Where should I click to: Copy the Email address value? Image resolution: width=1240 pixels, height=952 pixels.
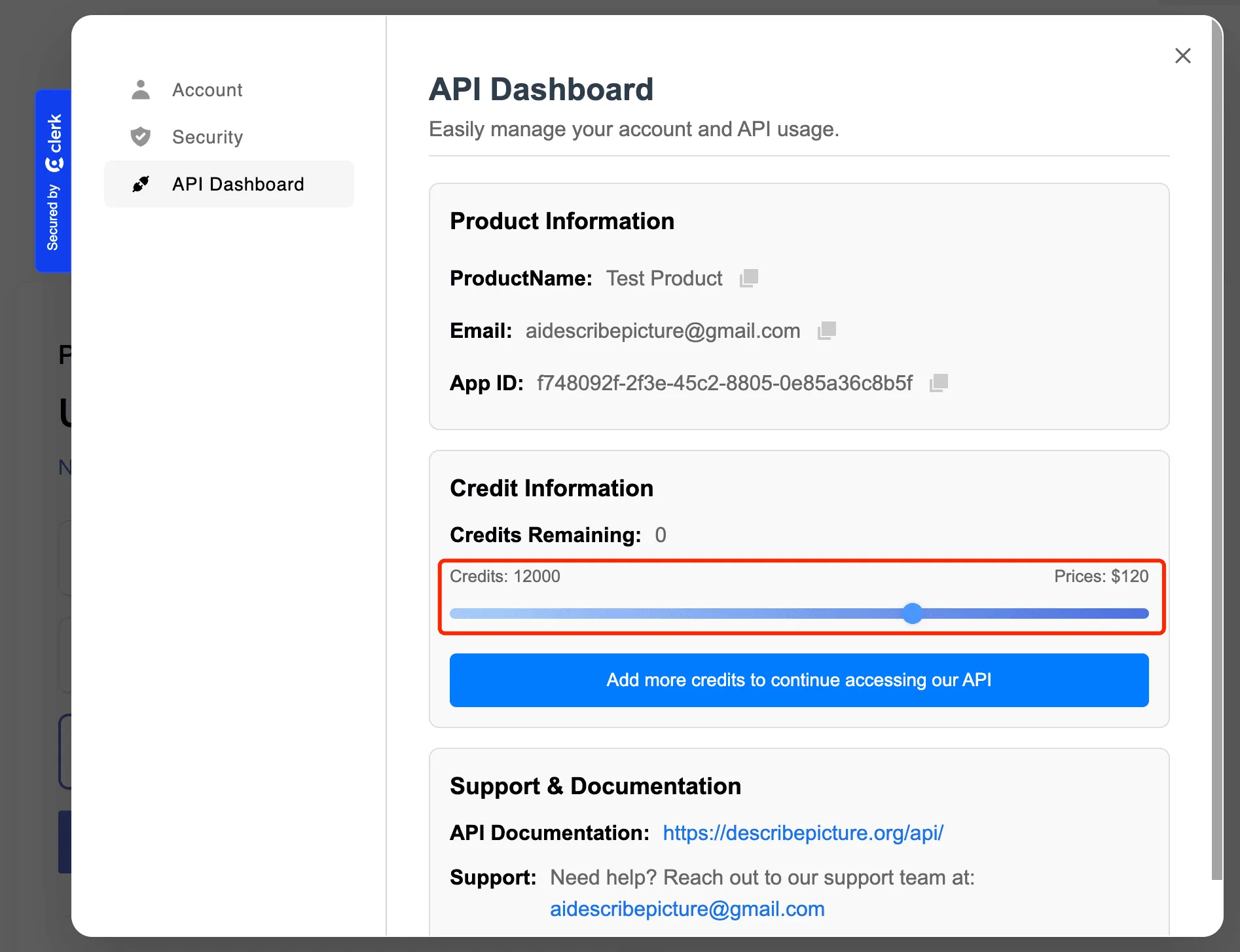(x=827, y=331)
